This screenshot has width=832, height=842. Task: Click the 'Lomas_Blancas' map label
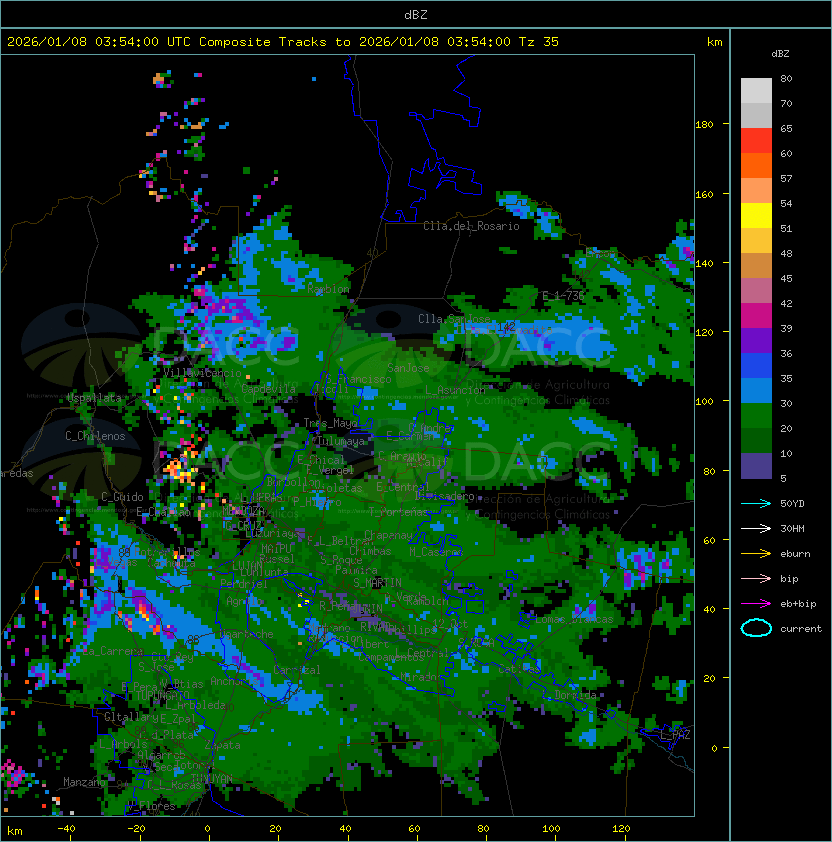point(574,619)
